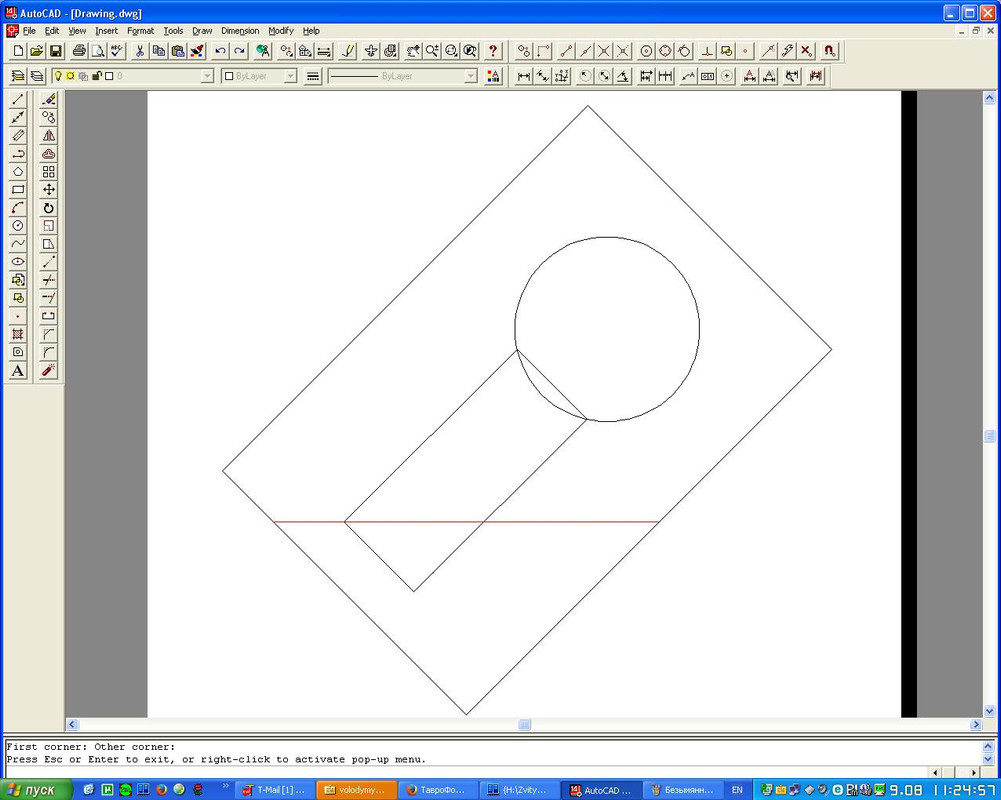This screenshot has height=800, width=1001.
Task: Click the Print button
Action: click(79, 51)
